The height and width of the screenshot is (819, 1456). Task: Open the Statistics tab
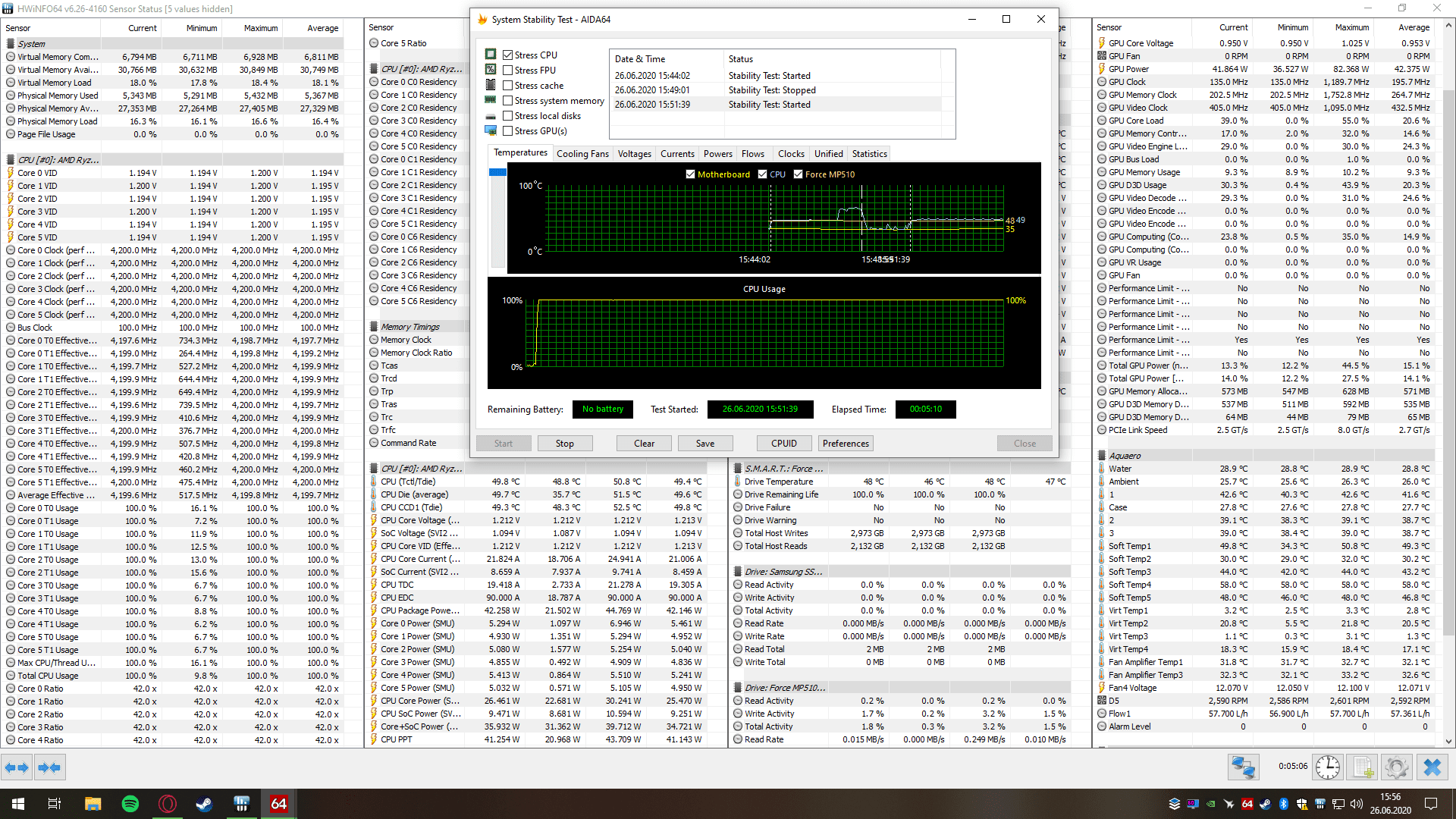tap(869, 154)
